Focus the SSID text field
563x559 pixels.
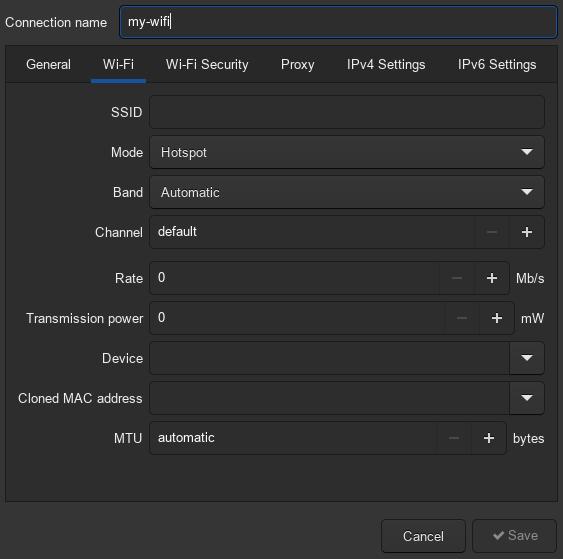tap(347, 112)
